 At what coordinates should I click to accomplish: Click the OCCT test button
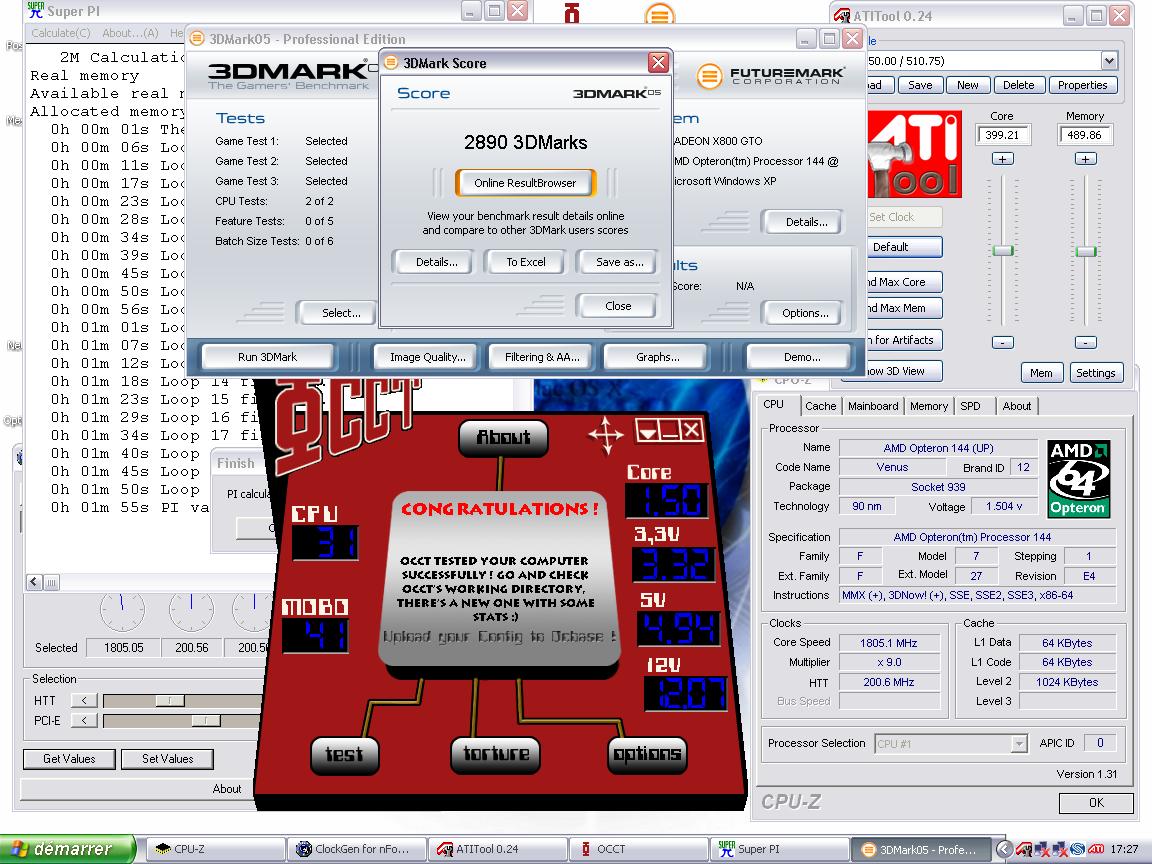344,755
